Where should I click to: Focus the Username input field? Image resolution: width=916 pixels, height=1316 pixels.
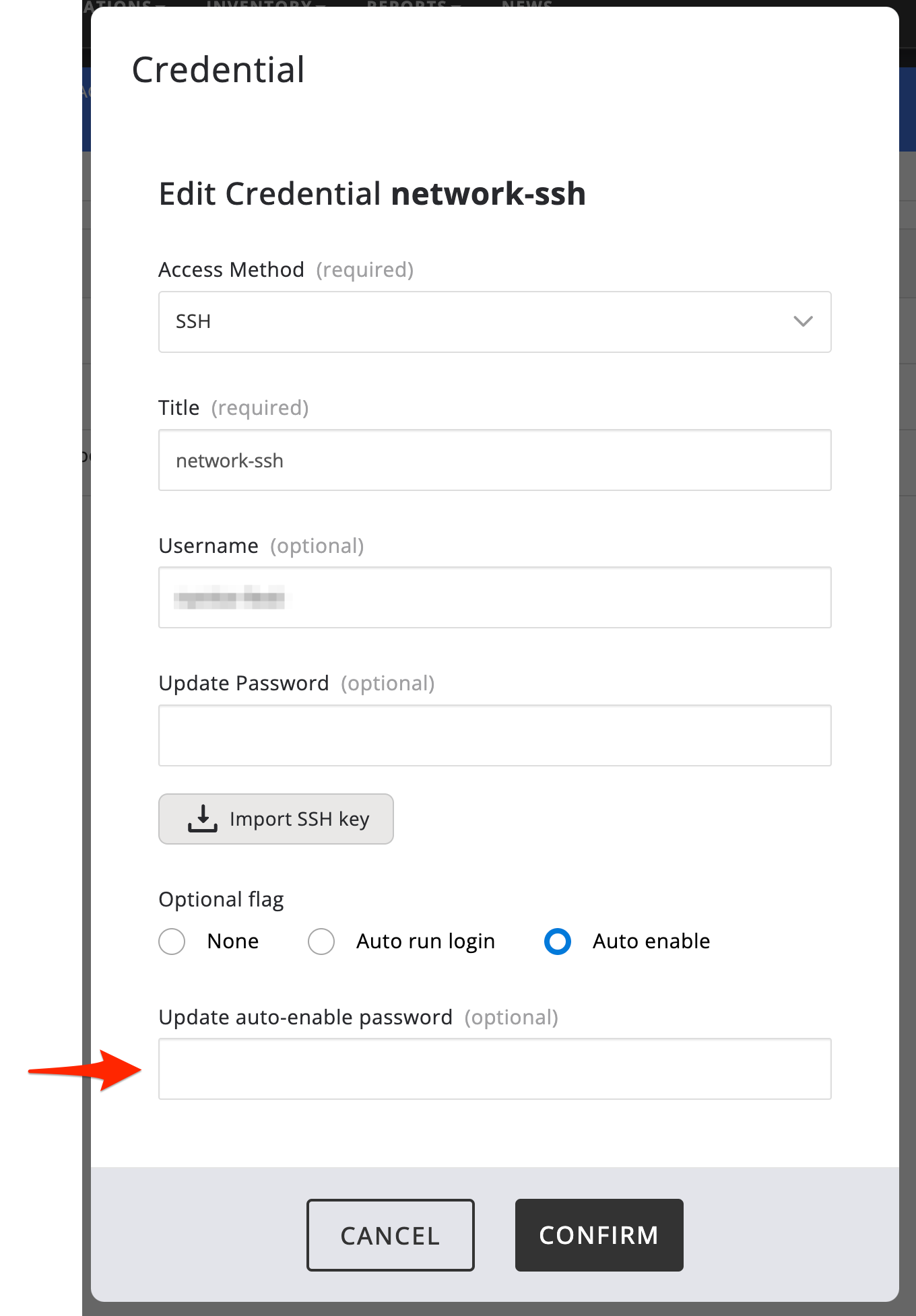pyautogui.click(x=494, y=598)
